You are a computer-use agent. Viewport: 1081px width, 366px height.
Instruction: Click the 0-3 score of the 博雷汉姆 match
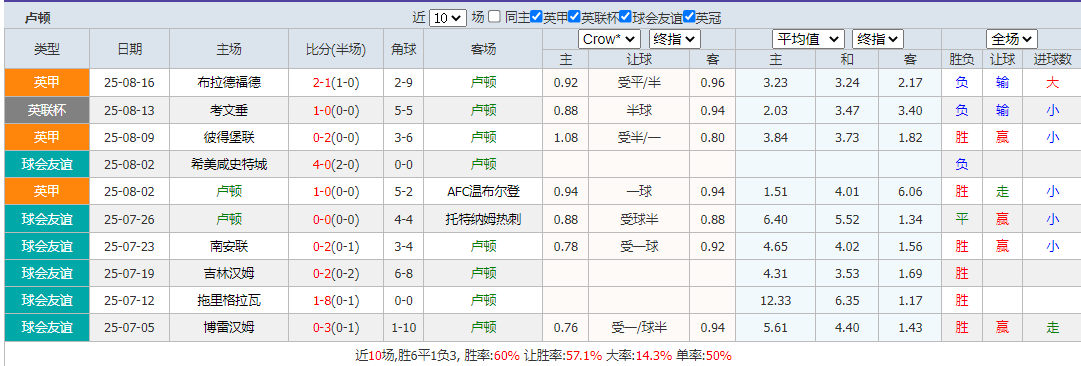(322, 327)
